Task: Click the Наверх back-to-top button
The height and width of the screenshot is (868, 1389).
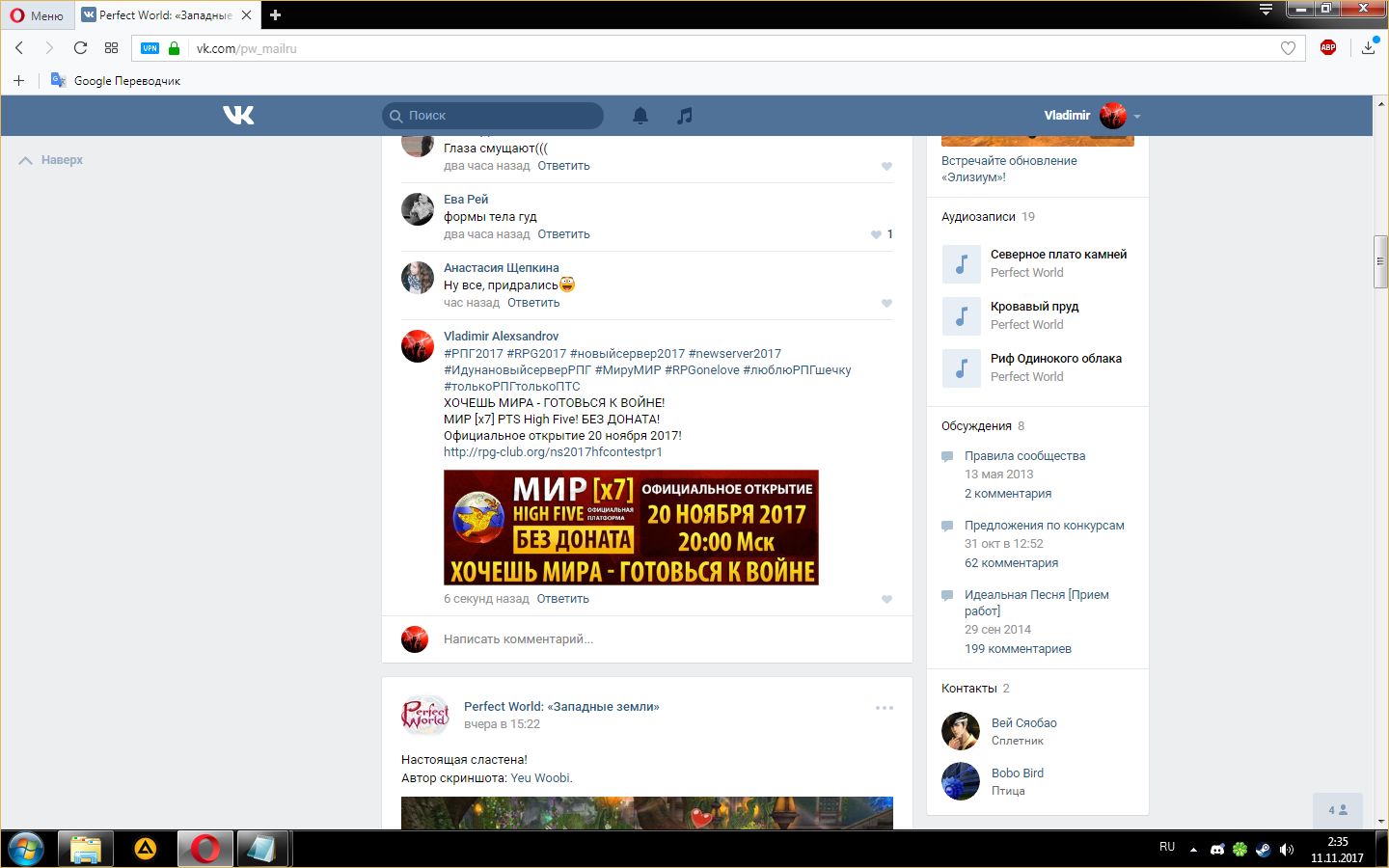Action: [x=51, y=160]
